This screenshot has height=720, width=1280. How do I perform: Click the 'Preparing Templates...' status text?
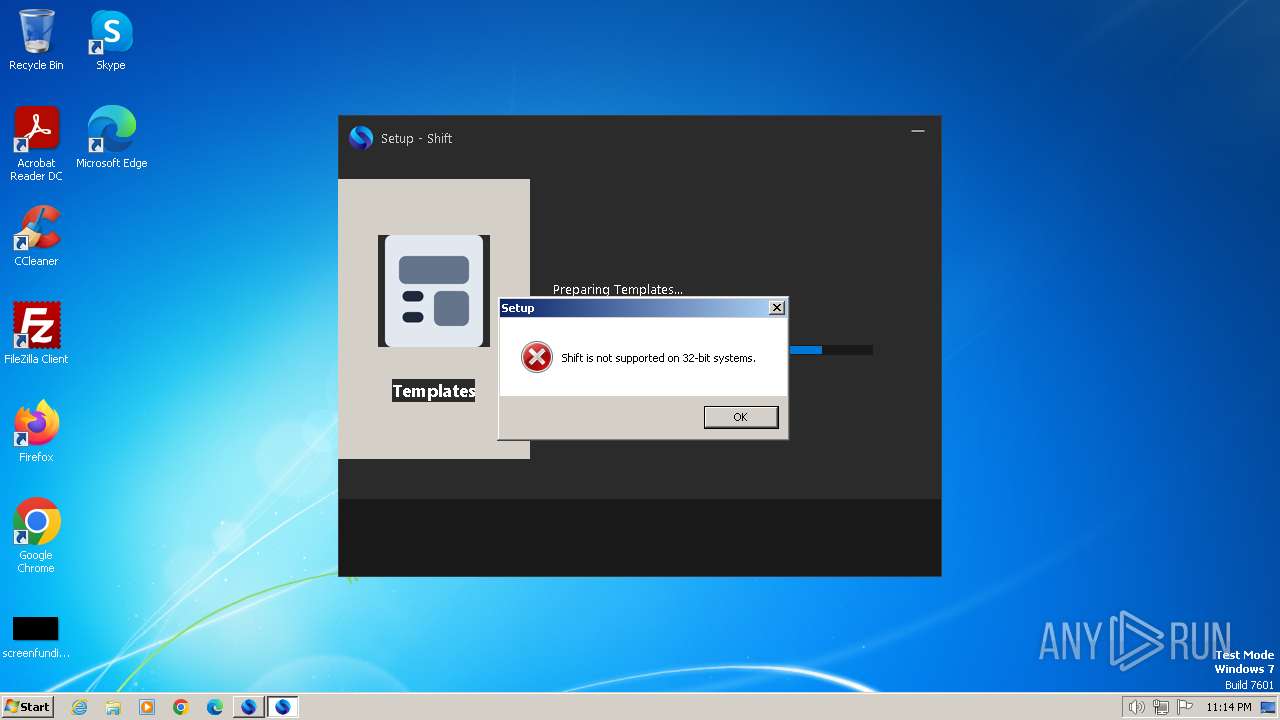click(x=618, y=289)
